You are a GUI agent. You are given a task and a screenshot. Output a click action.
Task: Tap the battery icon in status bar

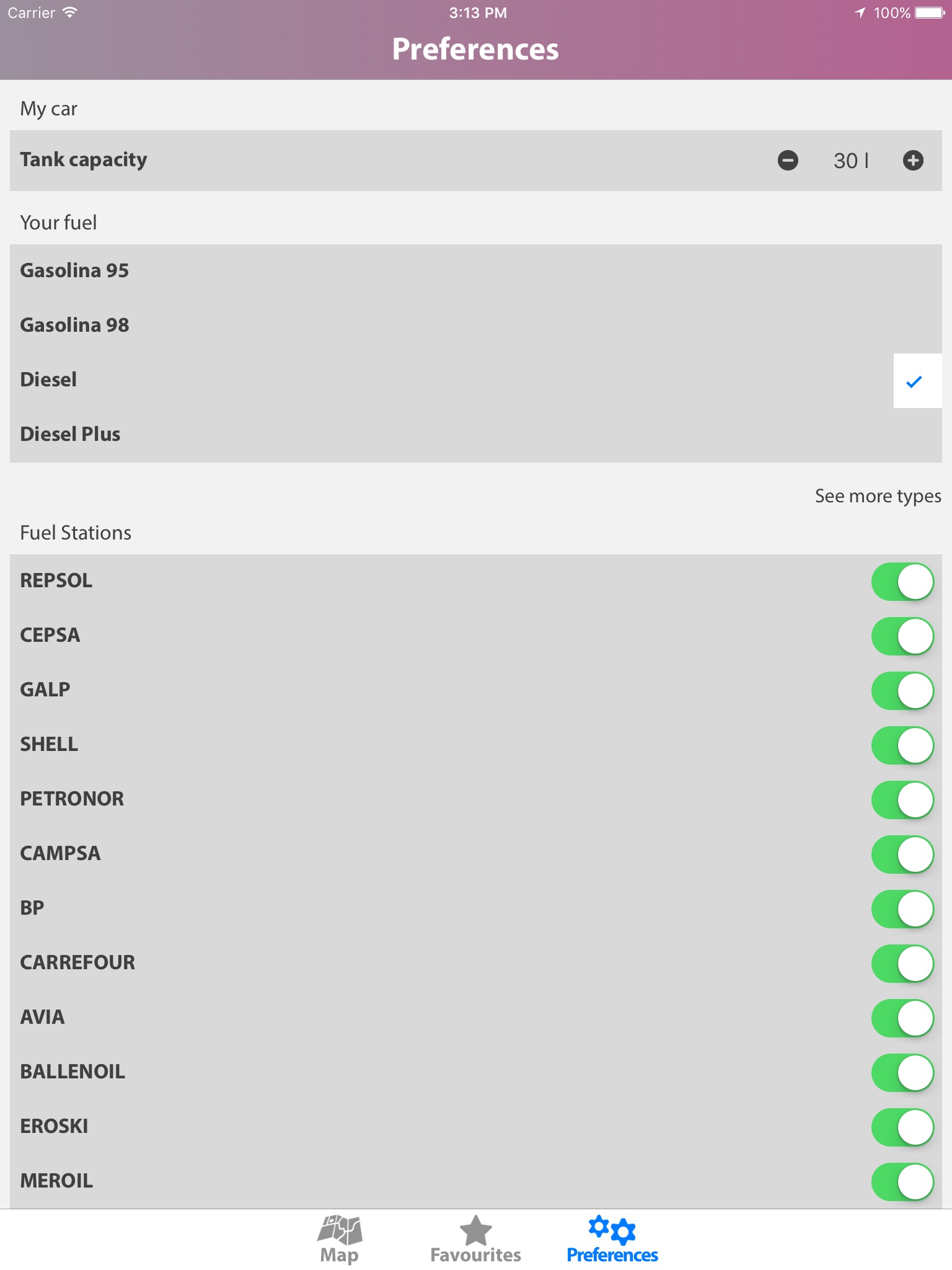[x=930, y=13]
